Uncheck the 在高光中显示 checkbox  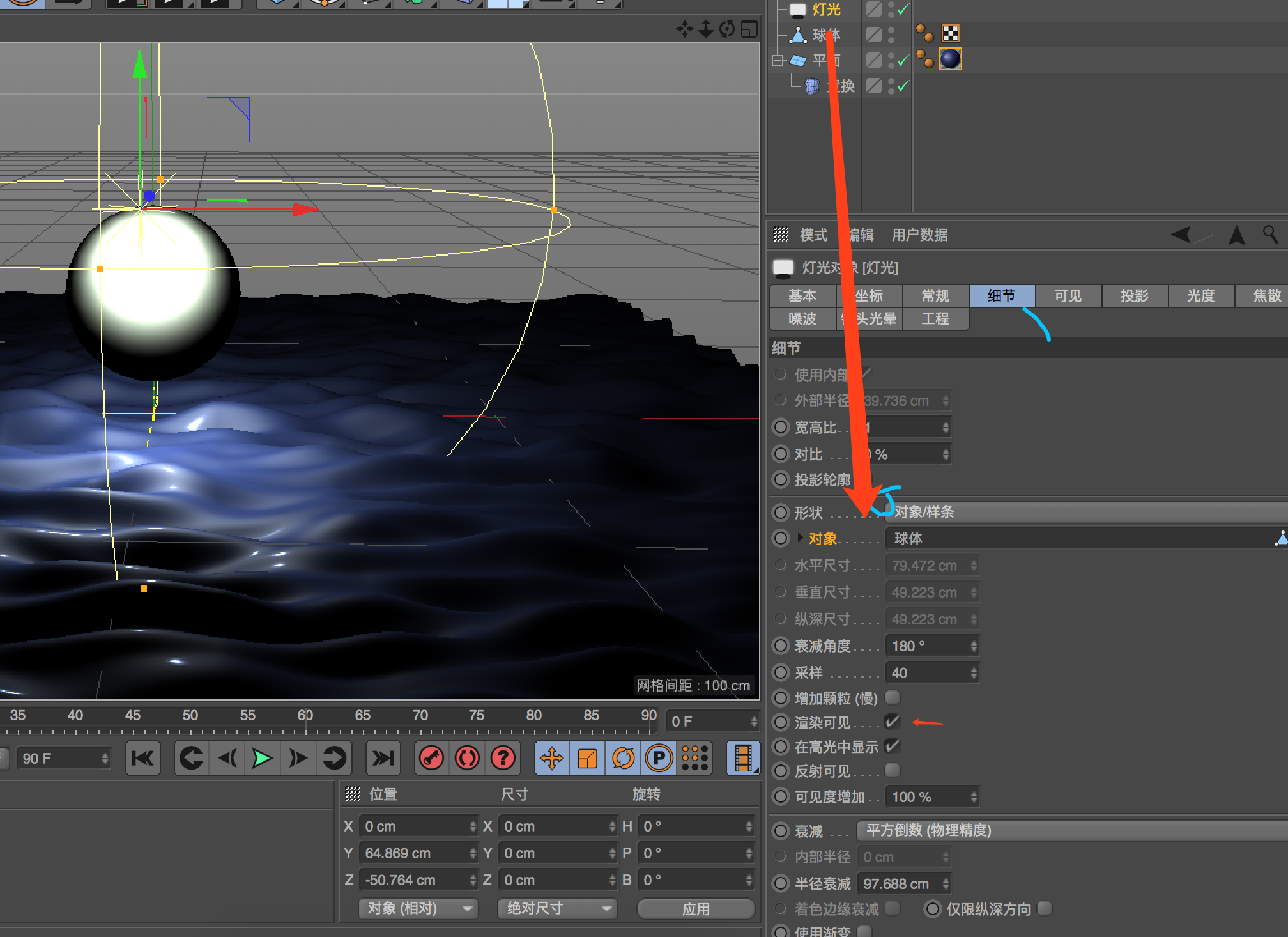(893, 746)
